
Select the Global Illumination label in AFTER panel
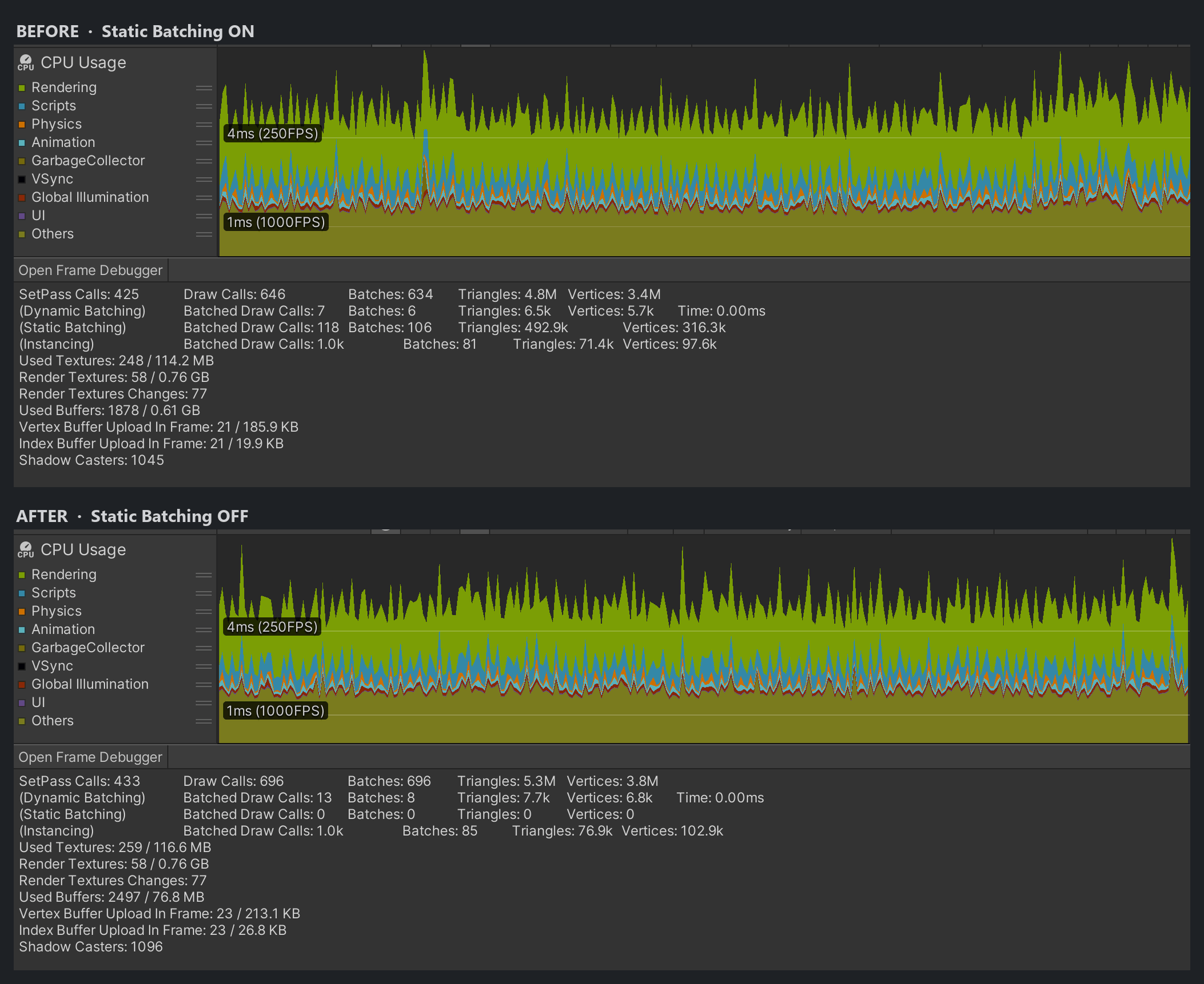[x=90, y=684]
